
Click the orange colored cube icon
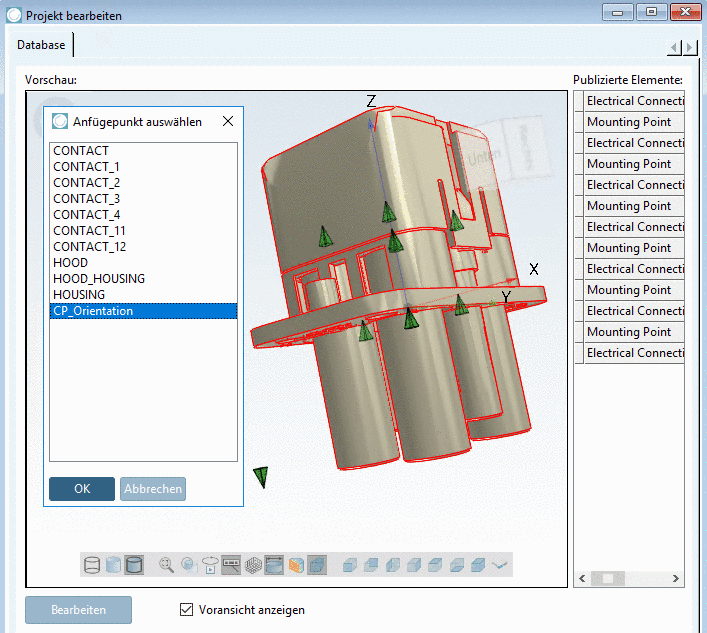pos(296,565)
